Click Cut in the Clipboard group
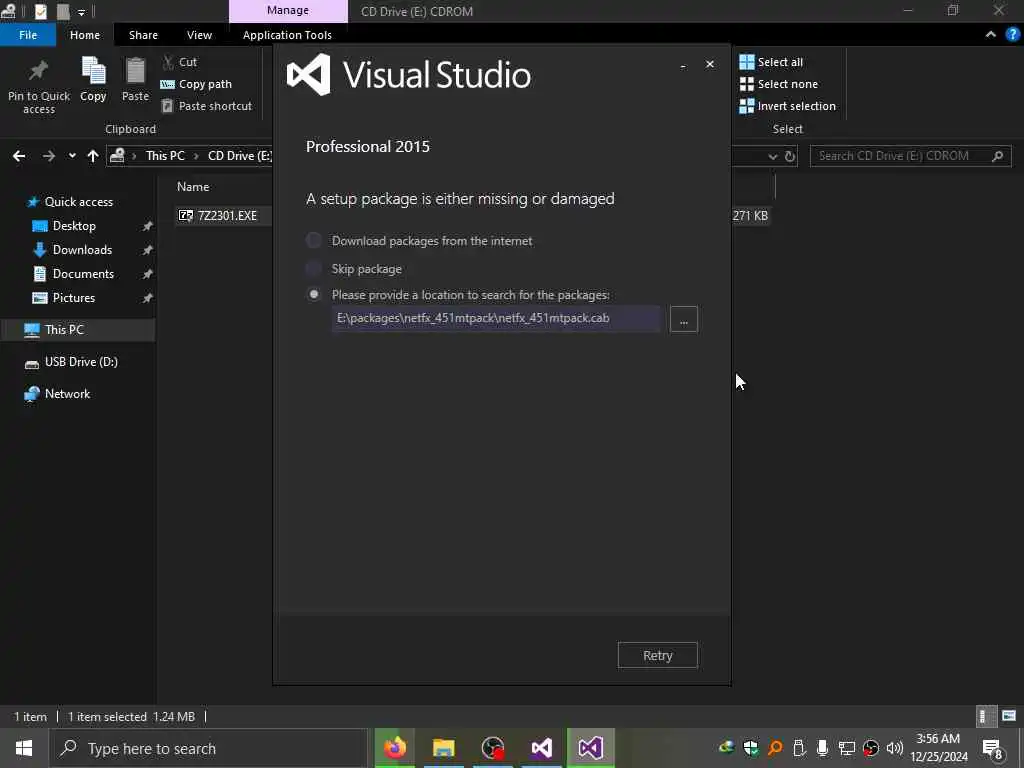This screenshot has width=1024, height=768. [x=180, y=62]
